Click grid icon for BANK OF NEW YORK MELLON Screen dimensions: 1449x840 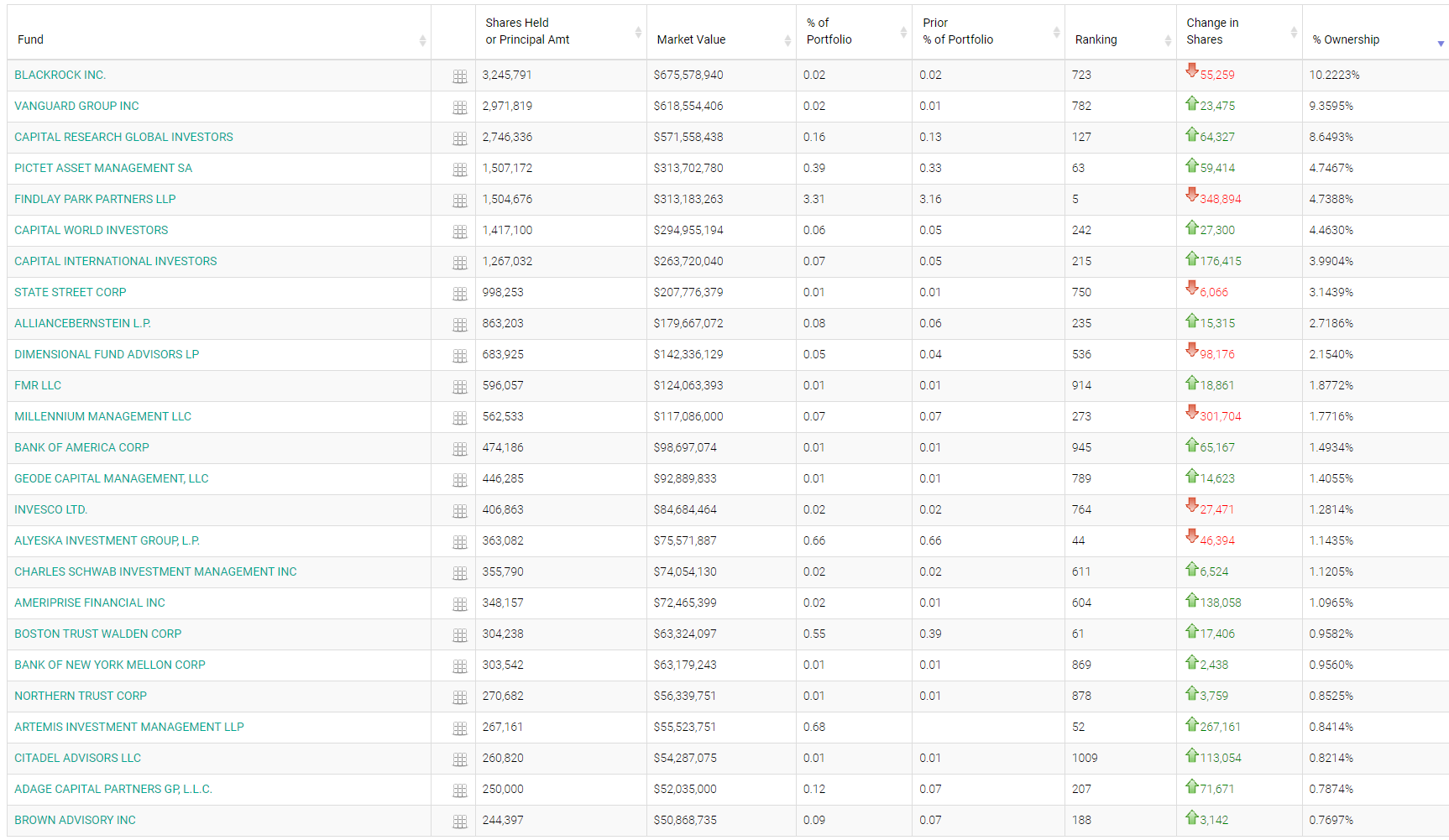460,666
